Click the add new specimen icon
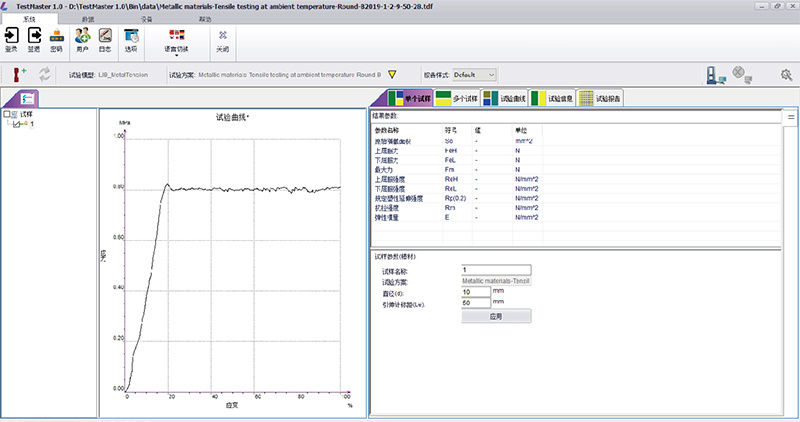800x422 pixels. pyautogui.click(x=20, y=74)
